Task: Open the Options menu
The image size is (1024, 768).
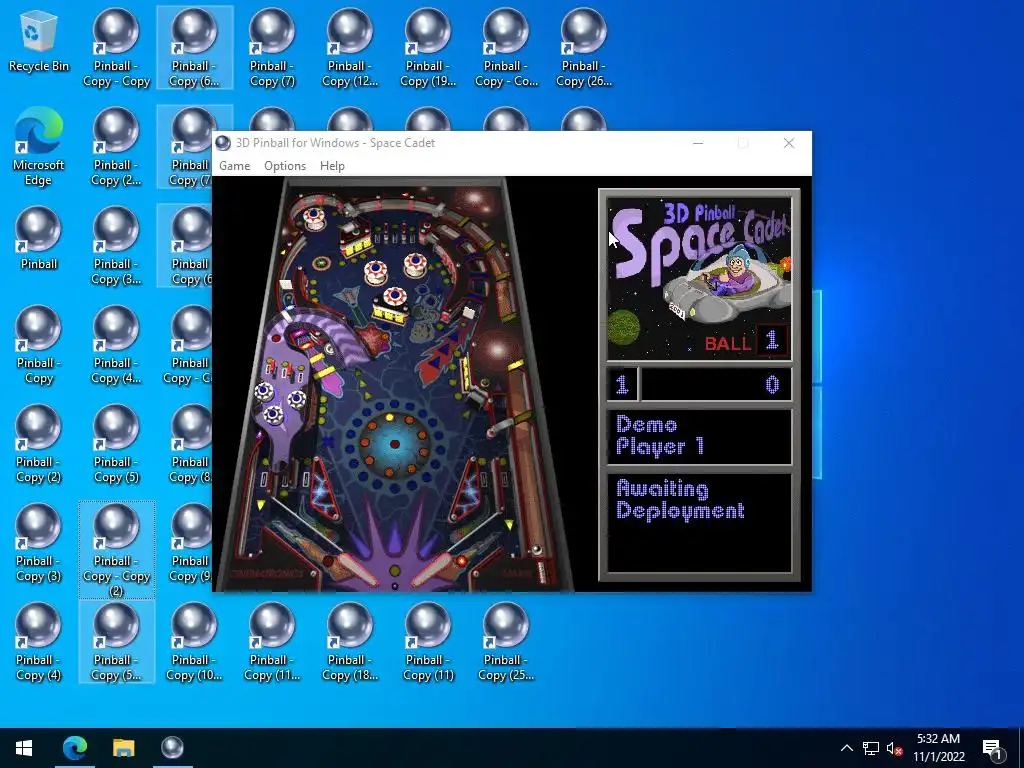Action: [285, 166]
